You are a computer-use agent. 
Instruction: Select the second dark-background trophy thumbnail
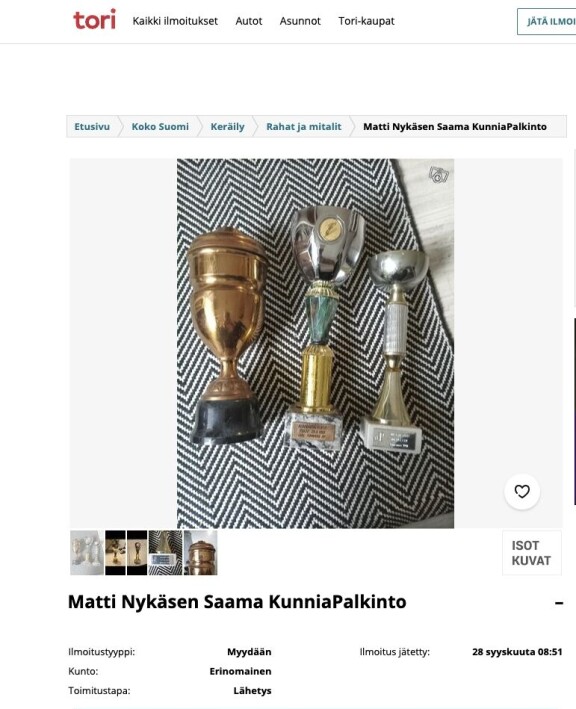(x=115, y=553)
